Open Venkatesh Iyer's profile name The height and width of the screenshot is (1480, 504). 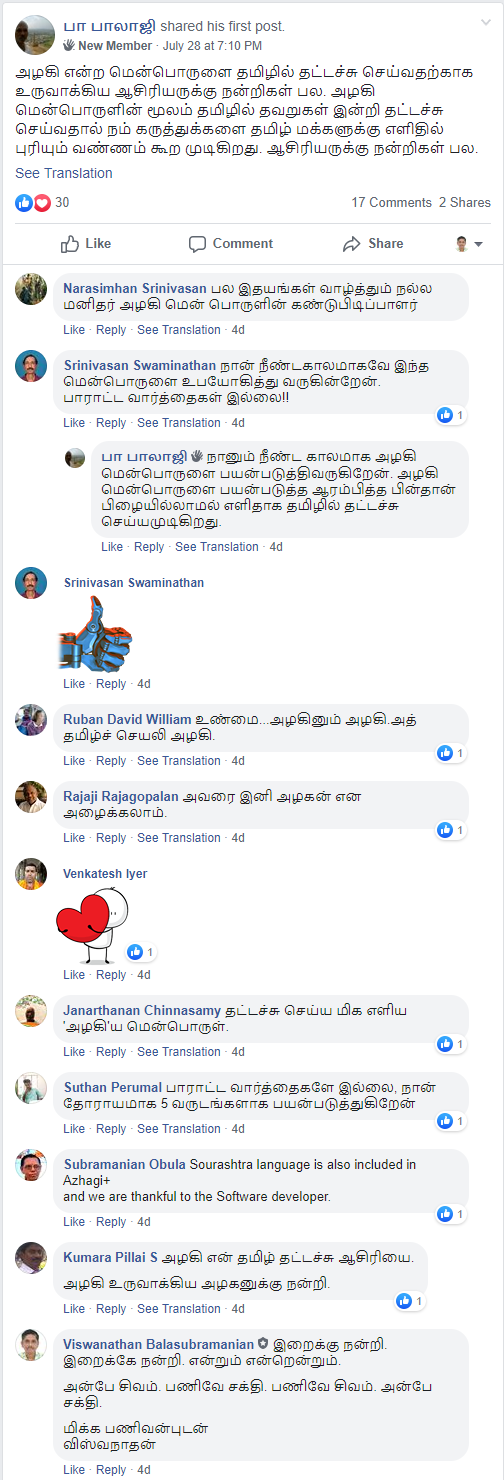(105, 874)
